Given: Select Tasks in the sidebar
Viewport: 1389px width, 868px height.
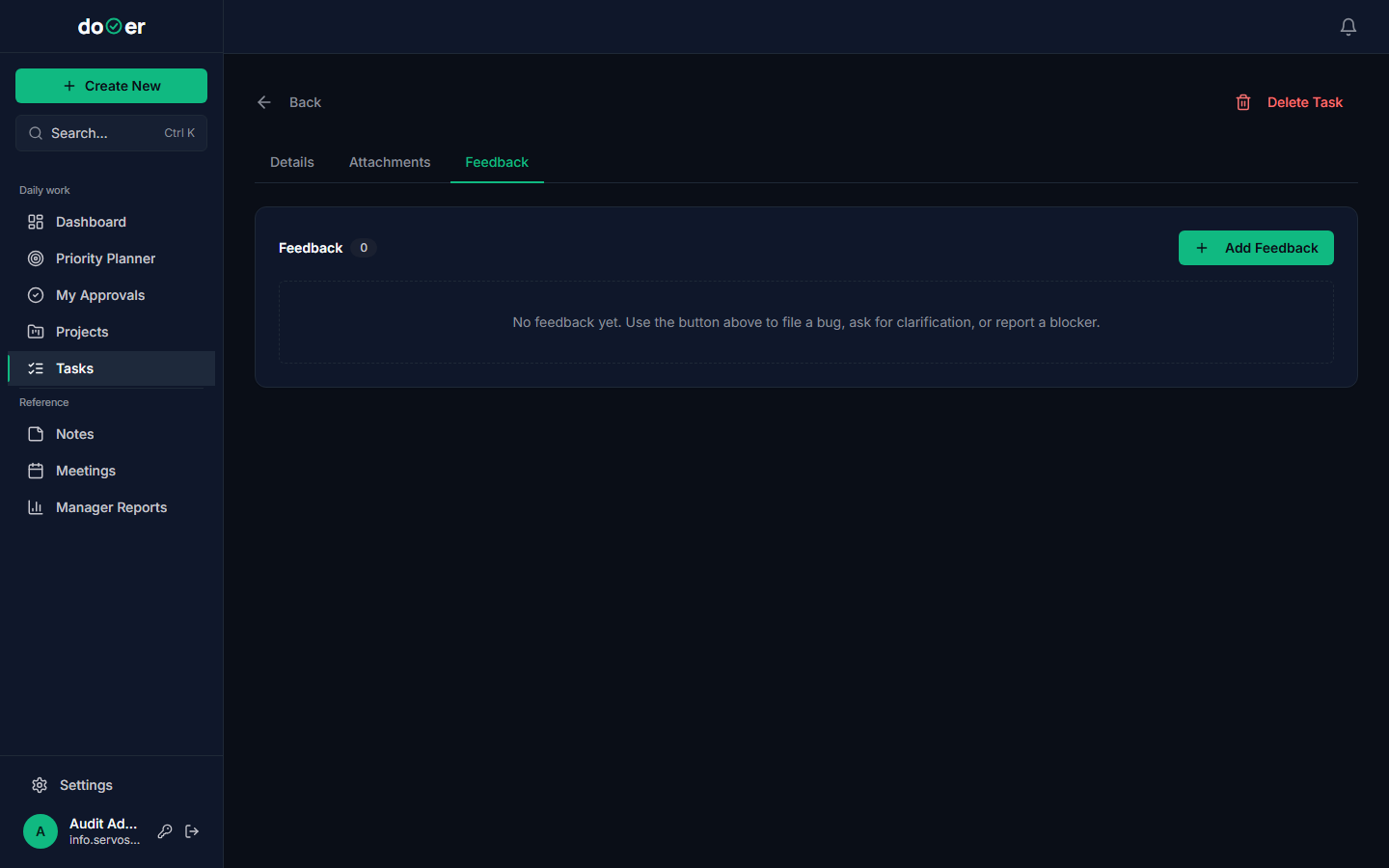Looking at the screenshot, I should (x=111, y=368).
